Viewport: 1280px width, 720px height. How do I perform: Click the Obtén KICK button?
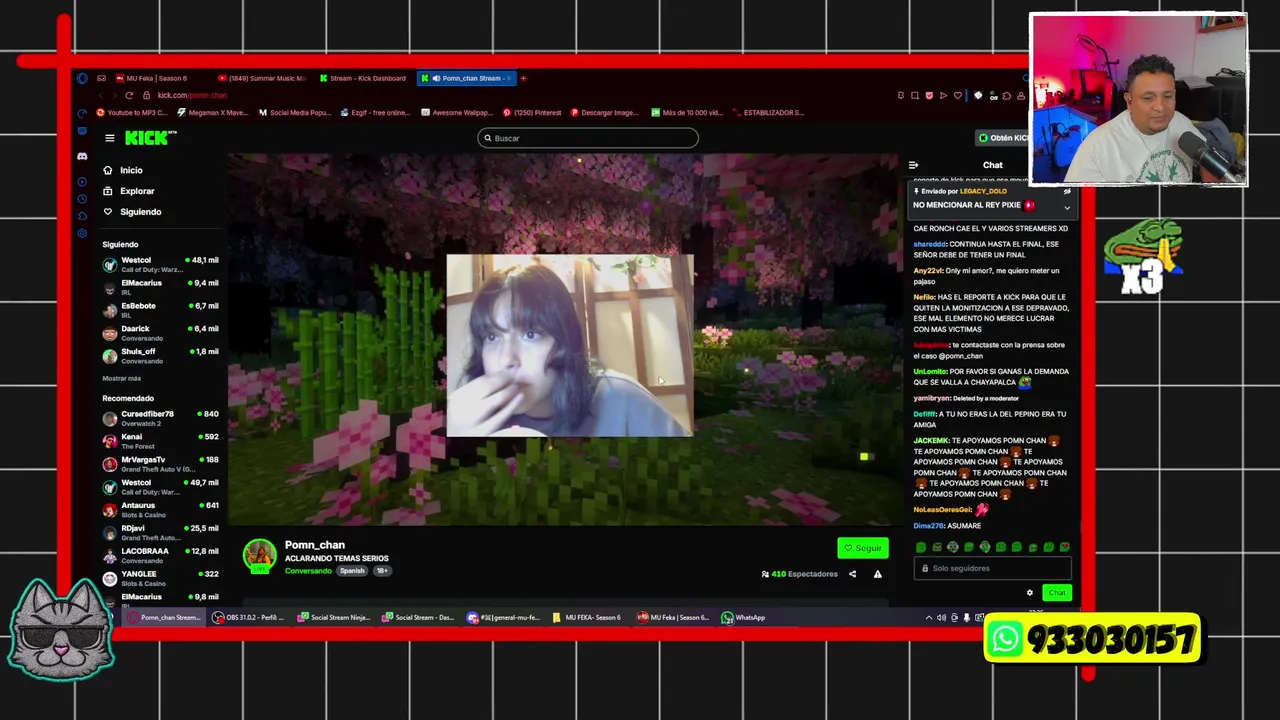(1004, 138)
